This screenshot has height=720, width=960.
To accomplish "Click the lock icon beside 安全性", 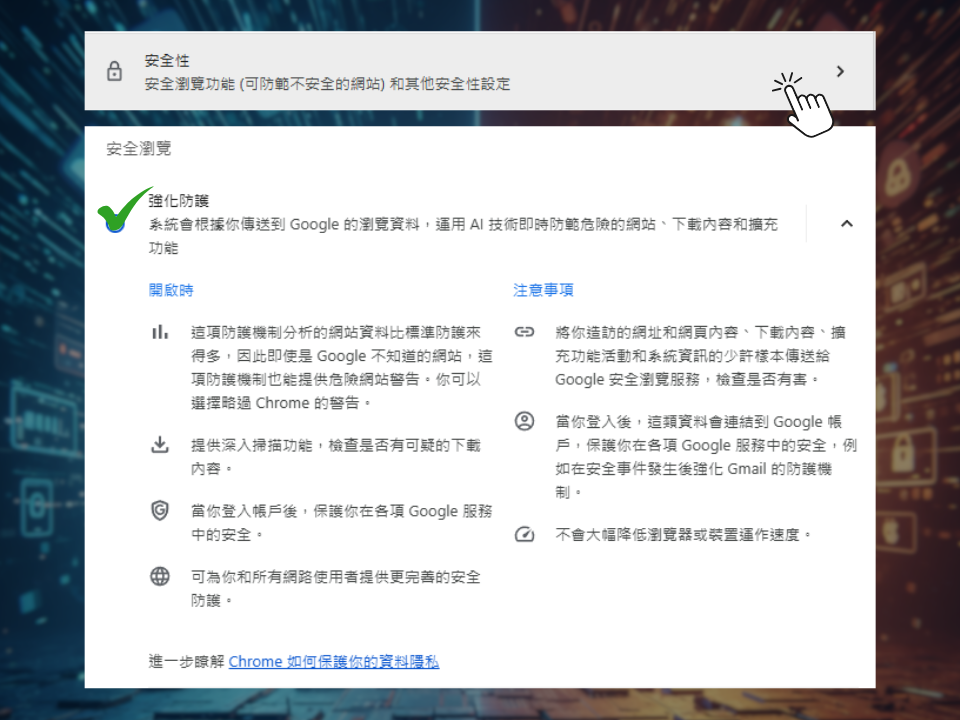I will pos(114,72).
